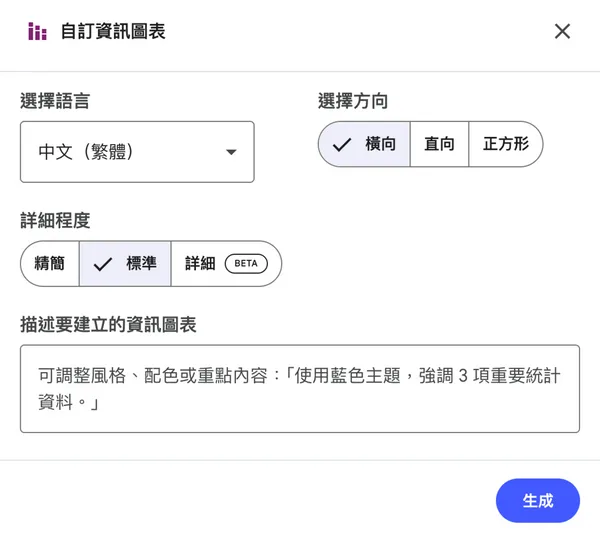Image resolution: width=600 pixels, height=534 pixels.
Task: Click the 選擇方向 label
Action: (x=352, y=101)
